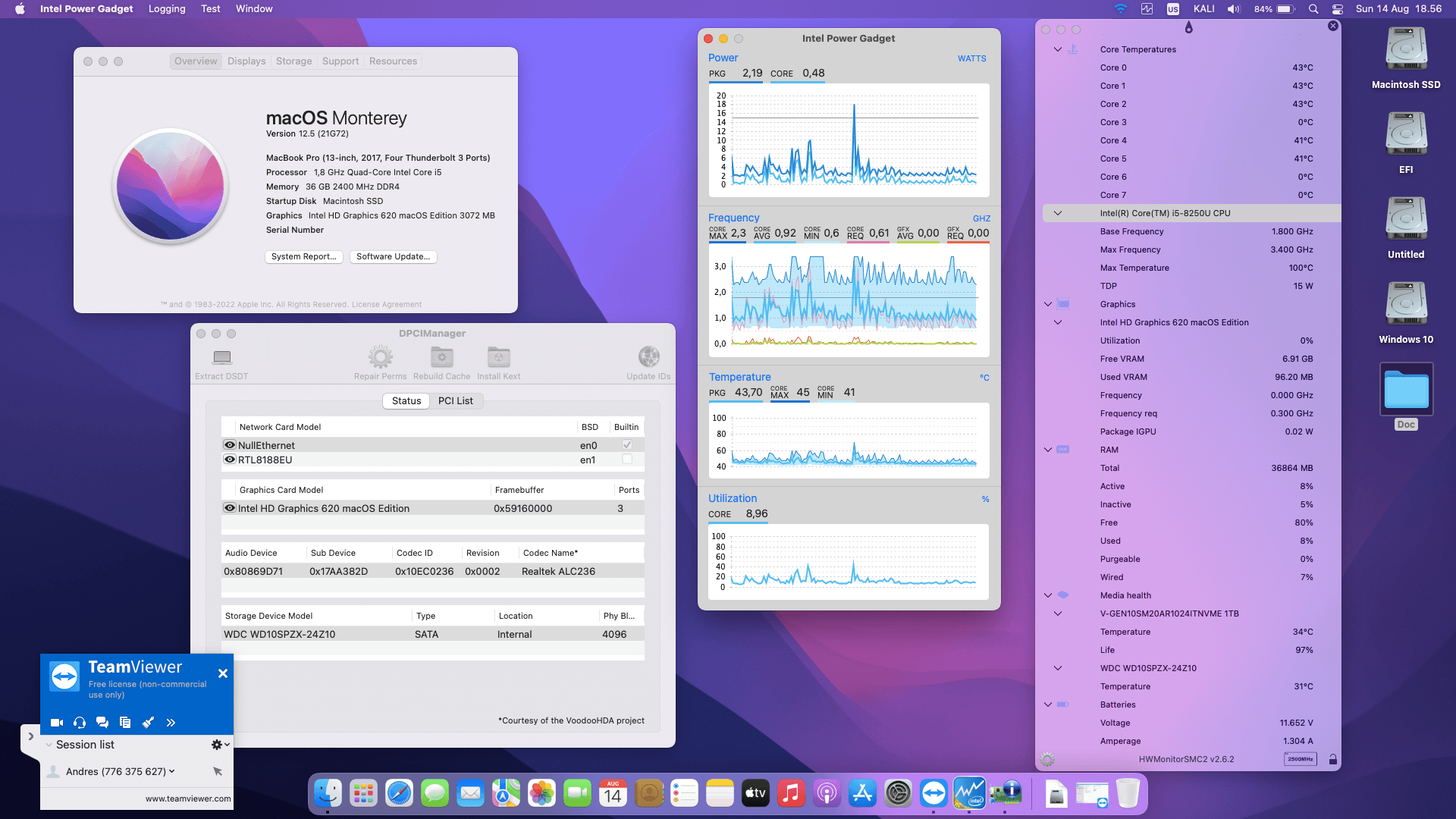The height and width of the screenshot is (819, 1456).
Task: Open Launchpad in the Dock
Action: [x=363, y=793]
